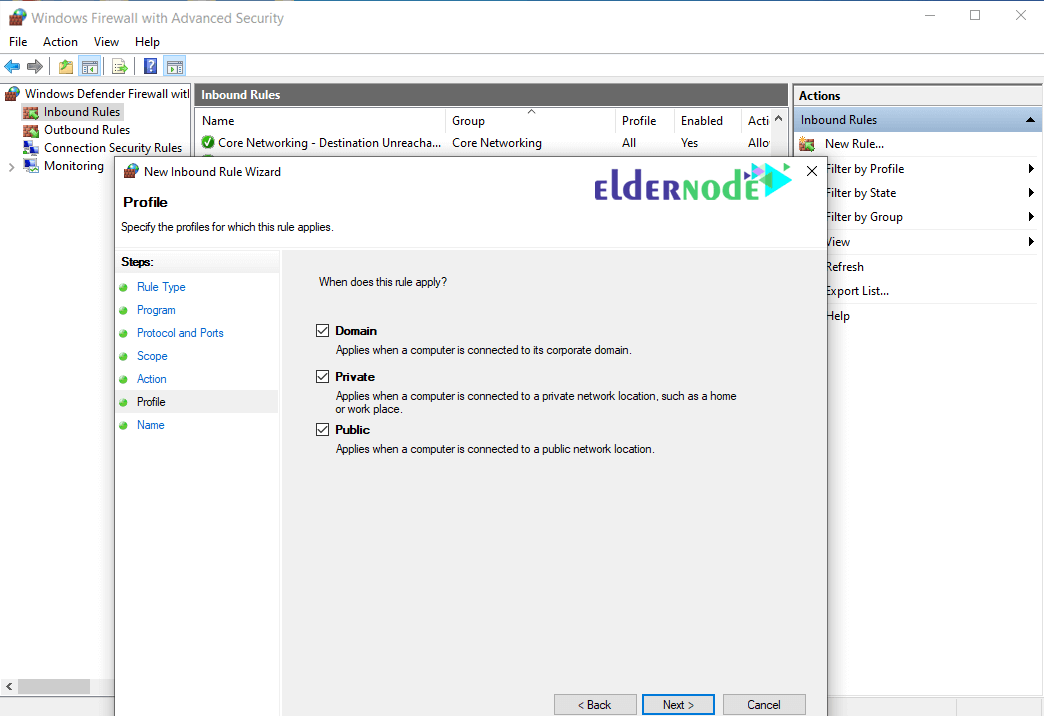Screen dimensions: 1044x716
Task: Toggle Show/Hide Action Pane toolbar icon
Action: coord(175,67)
